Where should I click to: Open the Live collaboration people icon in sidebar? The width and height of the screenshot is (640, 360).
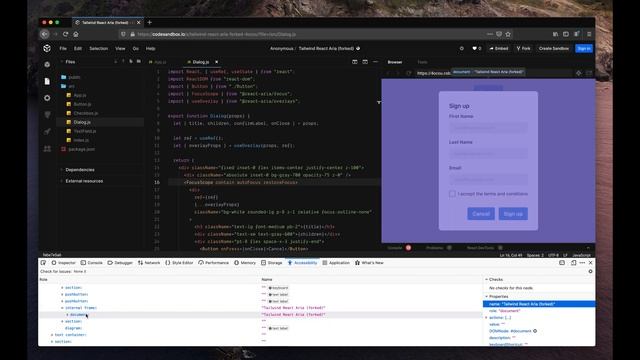click(x=47, y=149)
